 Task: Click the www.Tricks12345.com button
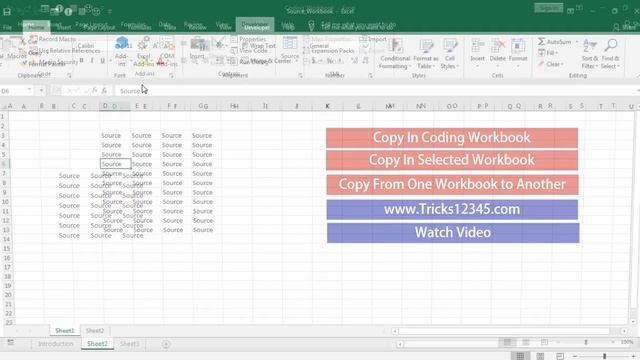pos(452,209)
